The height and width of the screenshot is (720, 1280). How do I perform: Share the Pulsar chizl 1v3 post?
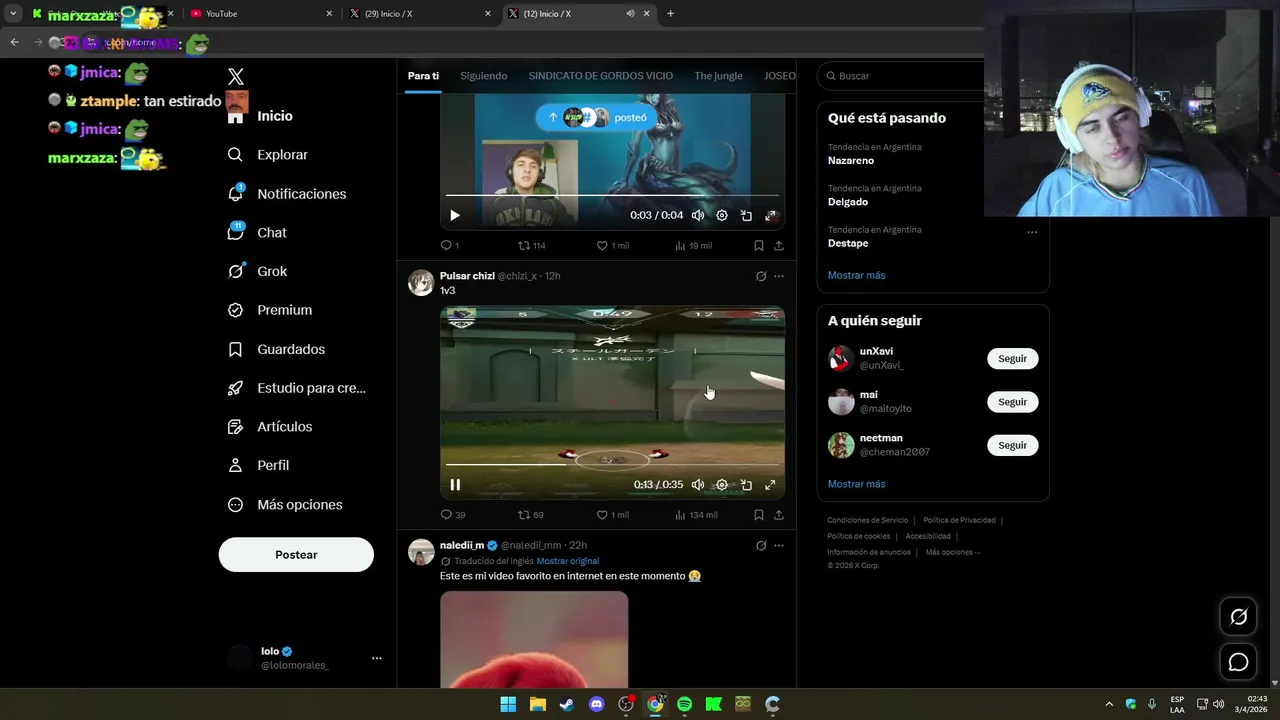point(779,515)
